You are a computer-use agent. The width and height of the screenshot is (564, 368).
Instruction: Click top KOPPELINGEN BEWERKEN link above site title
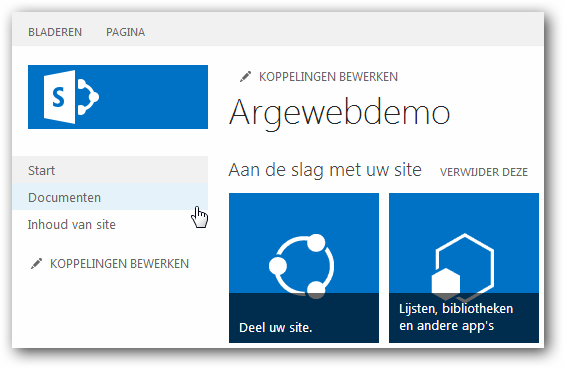click(x=328, y=77)
